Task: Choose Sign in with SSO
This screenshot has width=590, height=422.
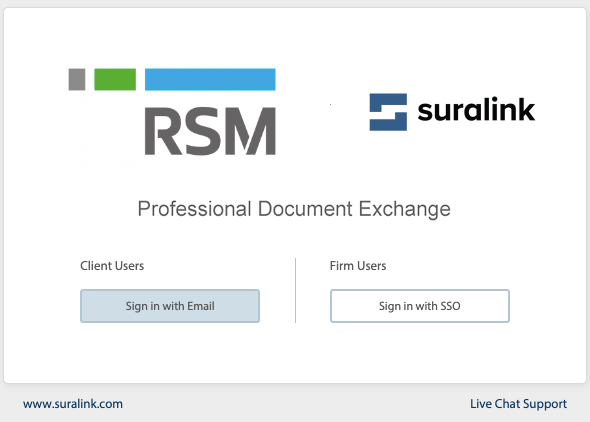Action: (420, 306)
